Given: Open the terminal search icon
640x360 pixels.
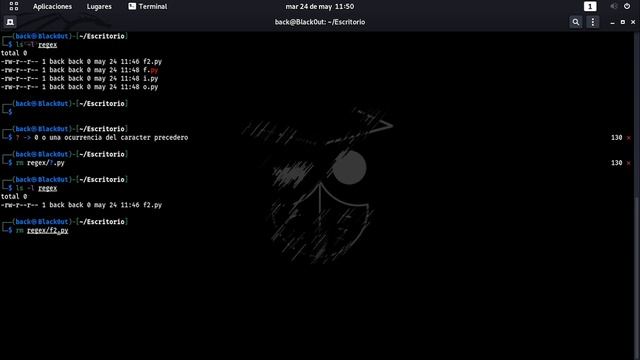Looking at the screenshot, I should click(x=576, y=22).
